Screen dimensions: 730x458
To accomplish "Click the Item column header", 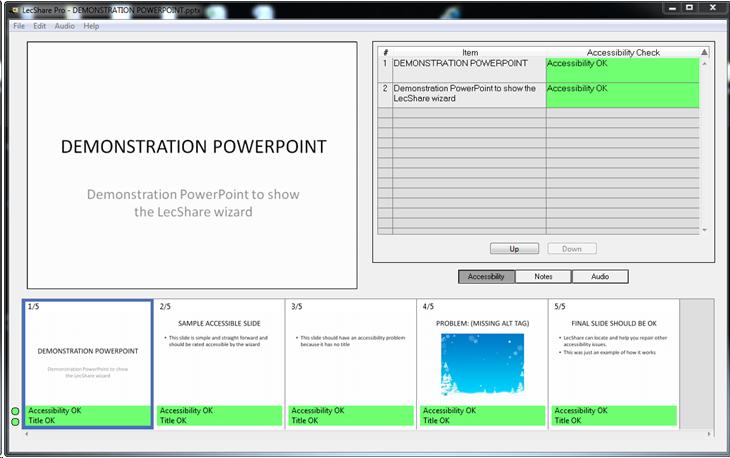I will click(x=470, y=53).
